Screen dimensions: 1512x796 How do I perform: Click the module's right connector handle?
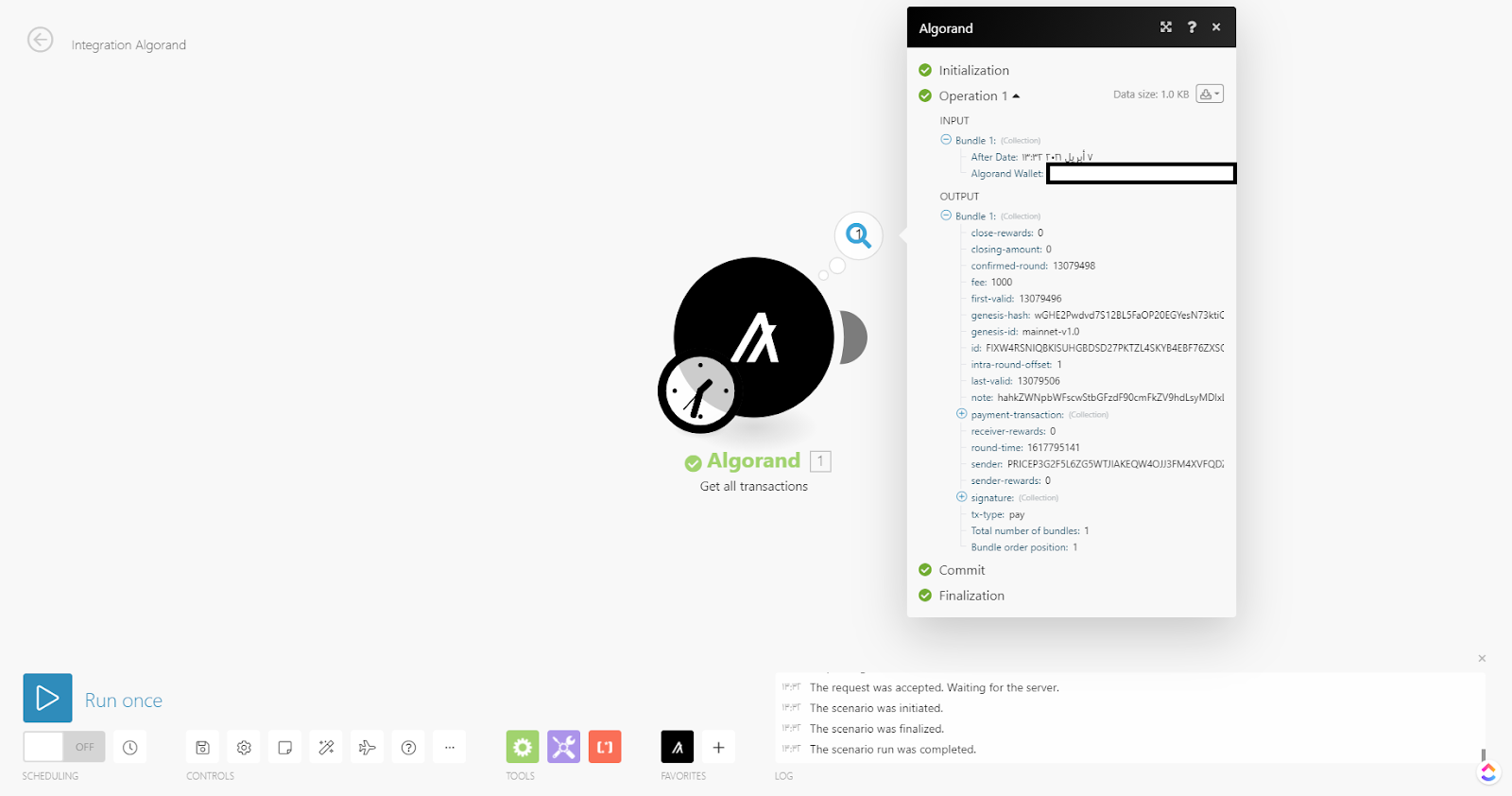(x=853, y=337)
